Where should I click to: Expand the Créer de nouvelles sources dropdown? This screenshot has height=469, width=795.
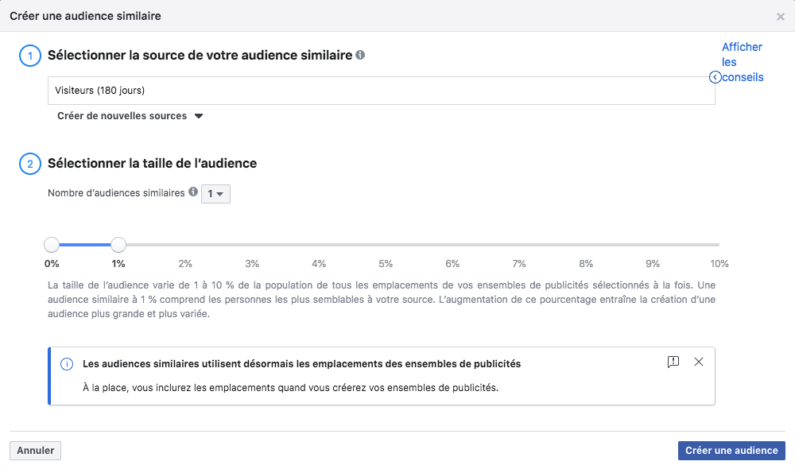point(130,116)
